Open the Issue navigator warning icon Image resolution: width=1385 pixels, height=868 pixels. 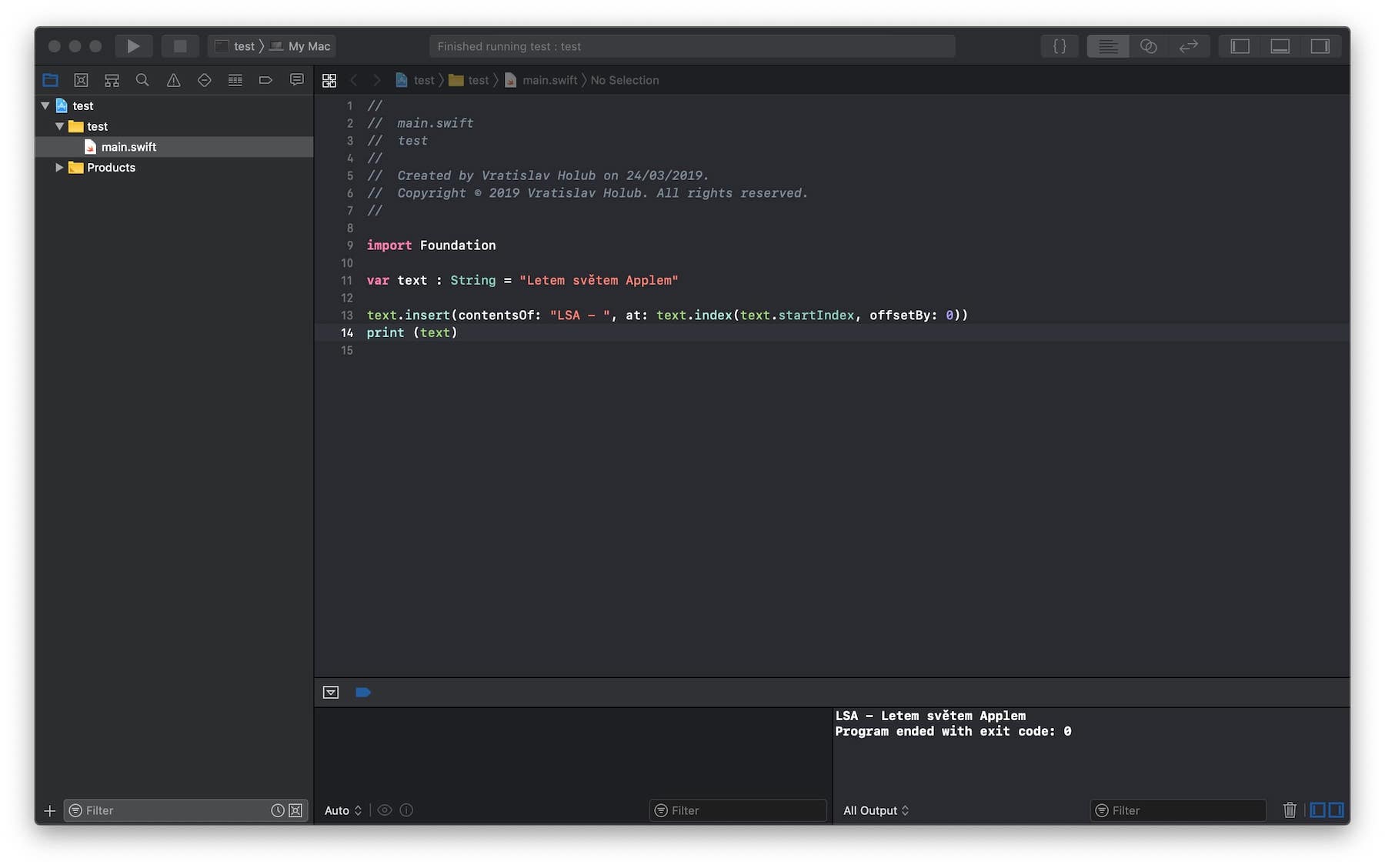pyautogui.click(x=174, y=80)
